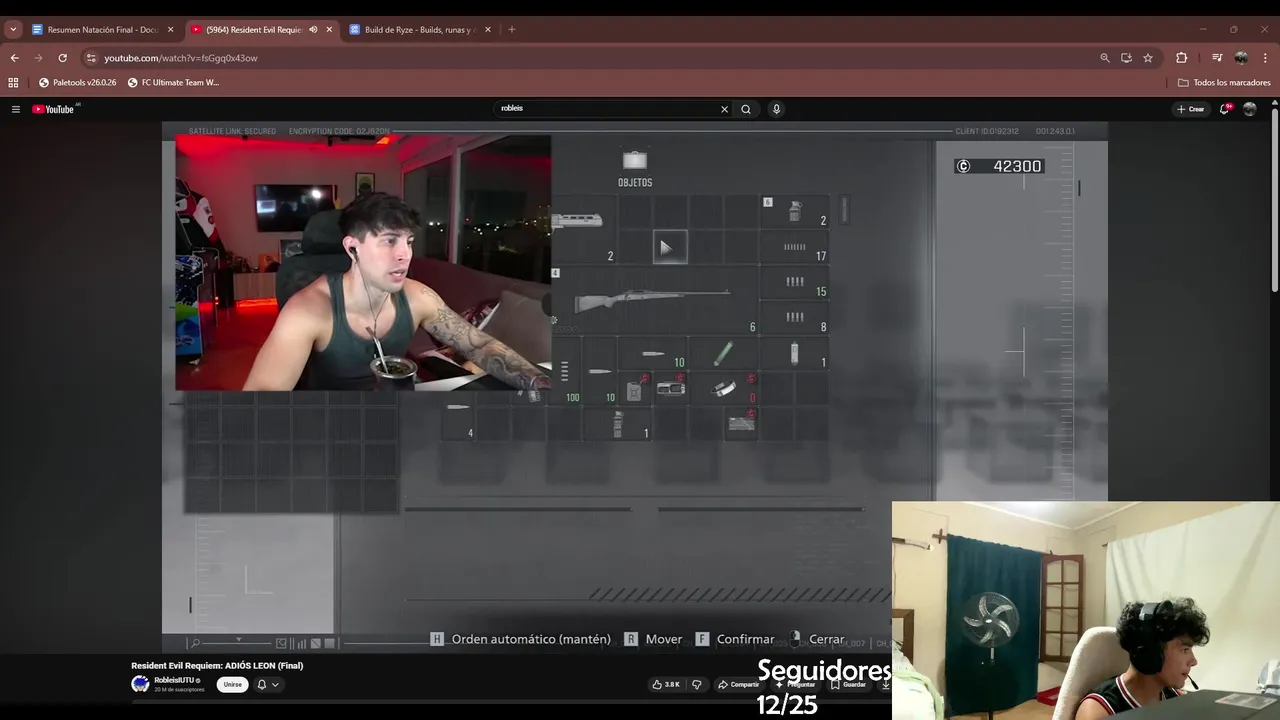
Task: Select the Resident Evil Requiem tab
Action: click(x=254, y=29)
